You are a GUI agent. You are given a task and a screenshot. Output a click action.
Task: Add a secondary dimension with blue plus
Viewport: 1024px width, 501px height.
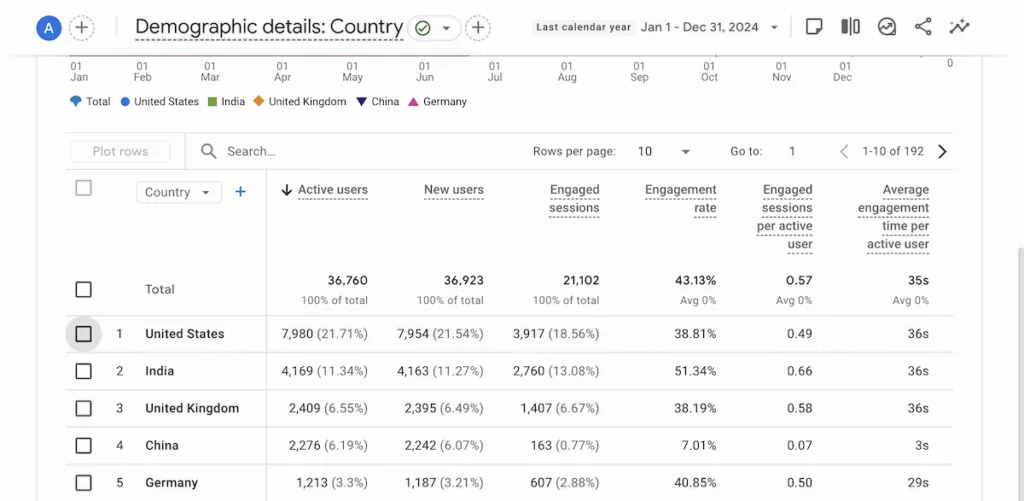(240, 192)
